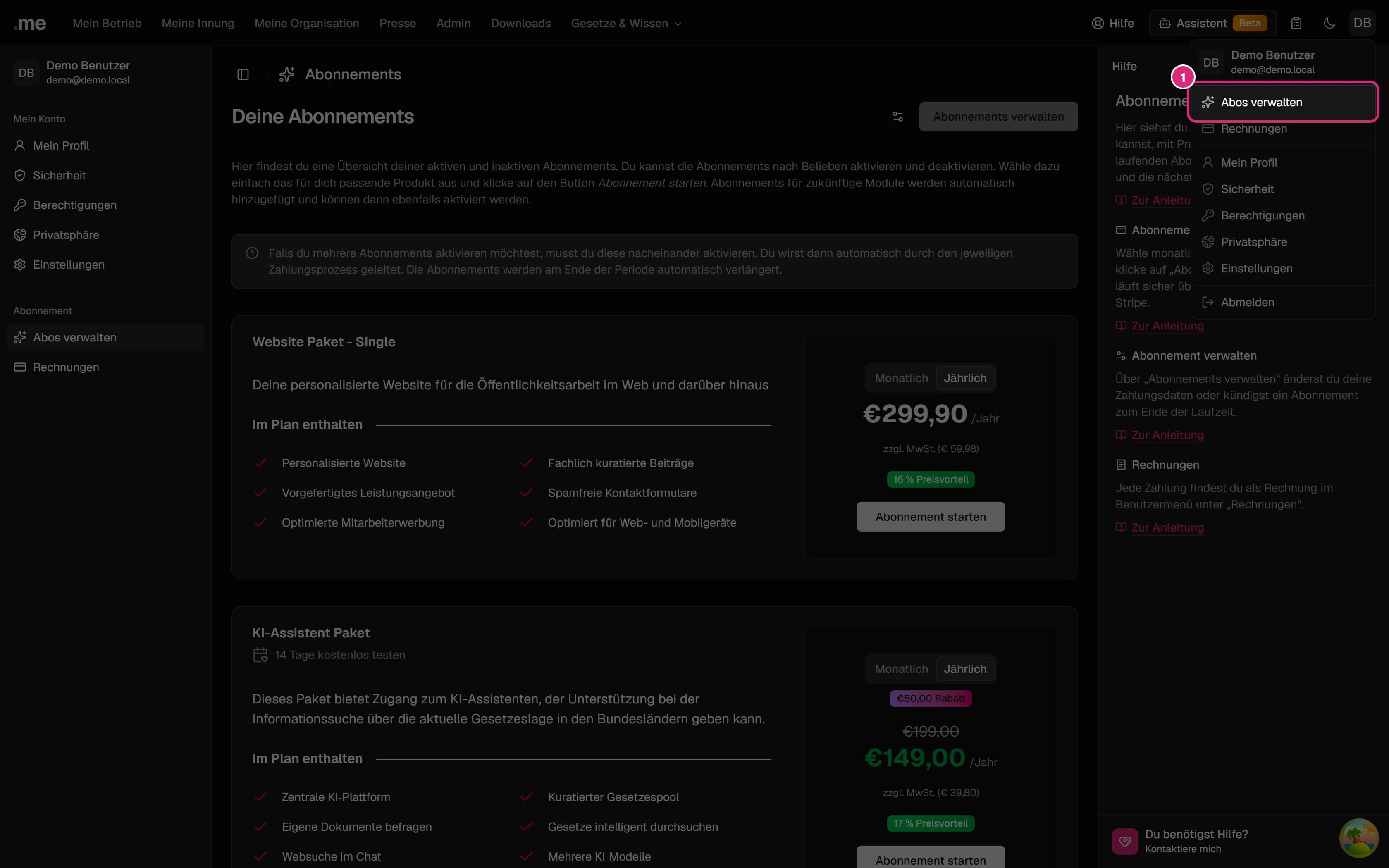
Task: Click Abmelden to log out
Action: click(x=1283, y=302)
